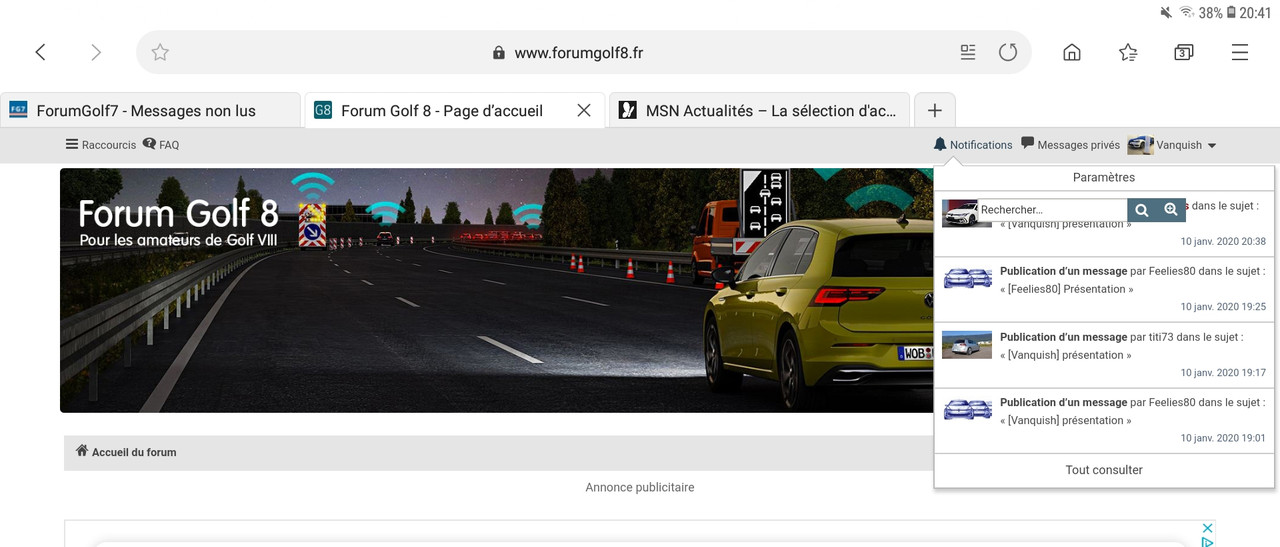Image resolution: width=1280 pixels, height=547 pixels.
Task: Open notification from Feelies80 dated 19:01
Action: click(1104, 421)
